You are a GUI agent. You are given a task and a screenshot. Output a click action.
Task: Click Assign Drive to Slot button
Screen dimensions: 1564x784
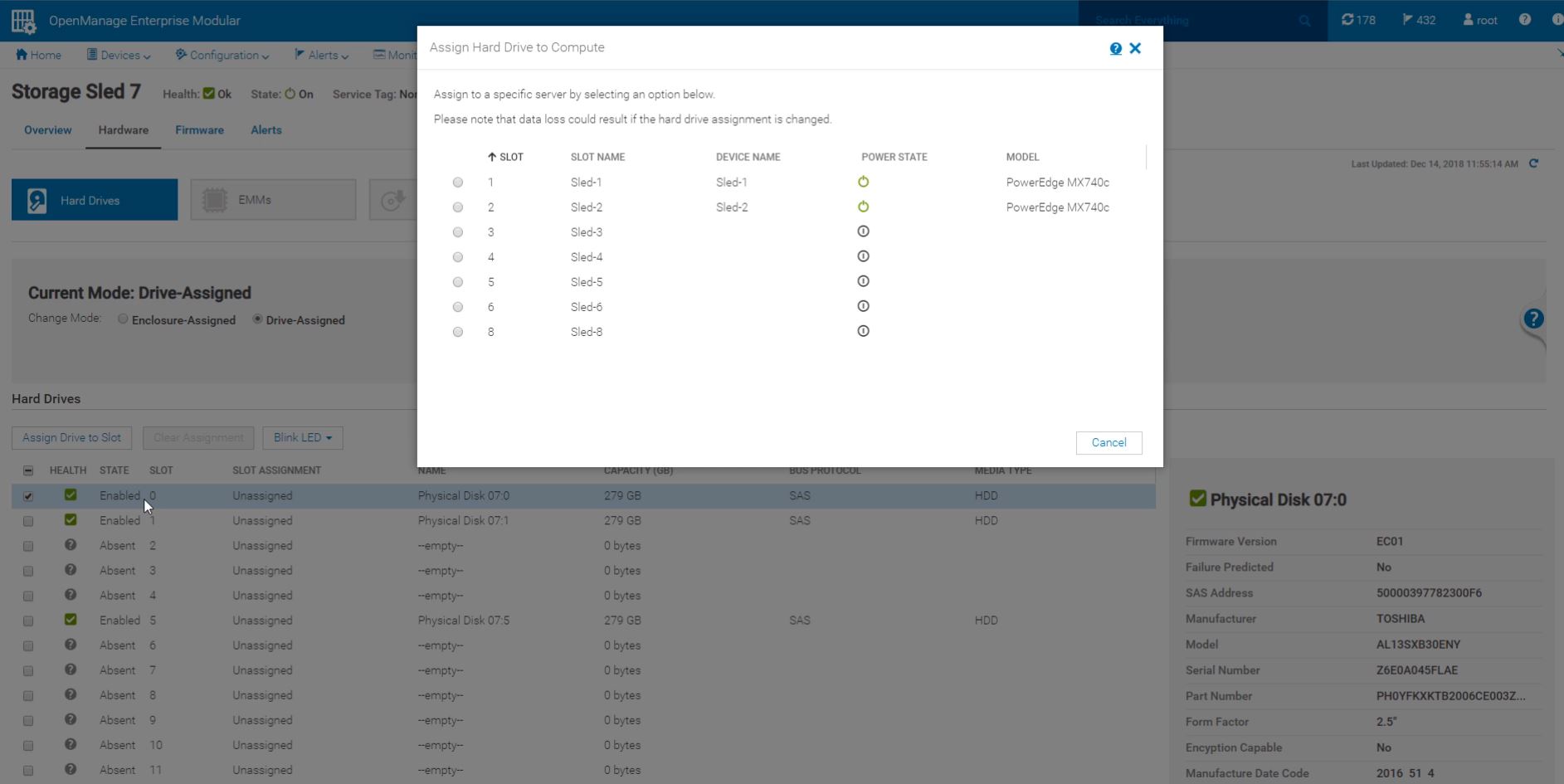pos(71,438)
